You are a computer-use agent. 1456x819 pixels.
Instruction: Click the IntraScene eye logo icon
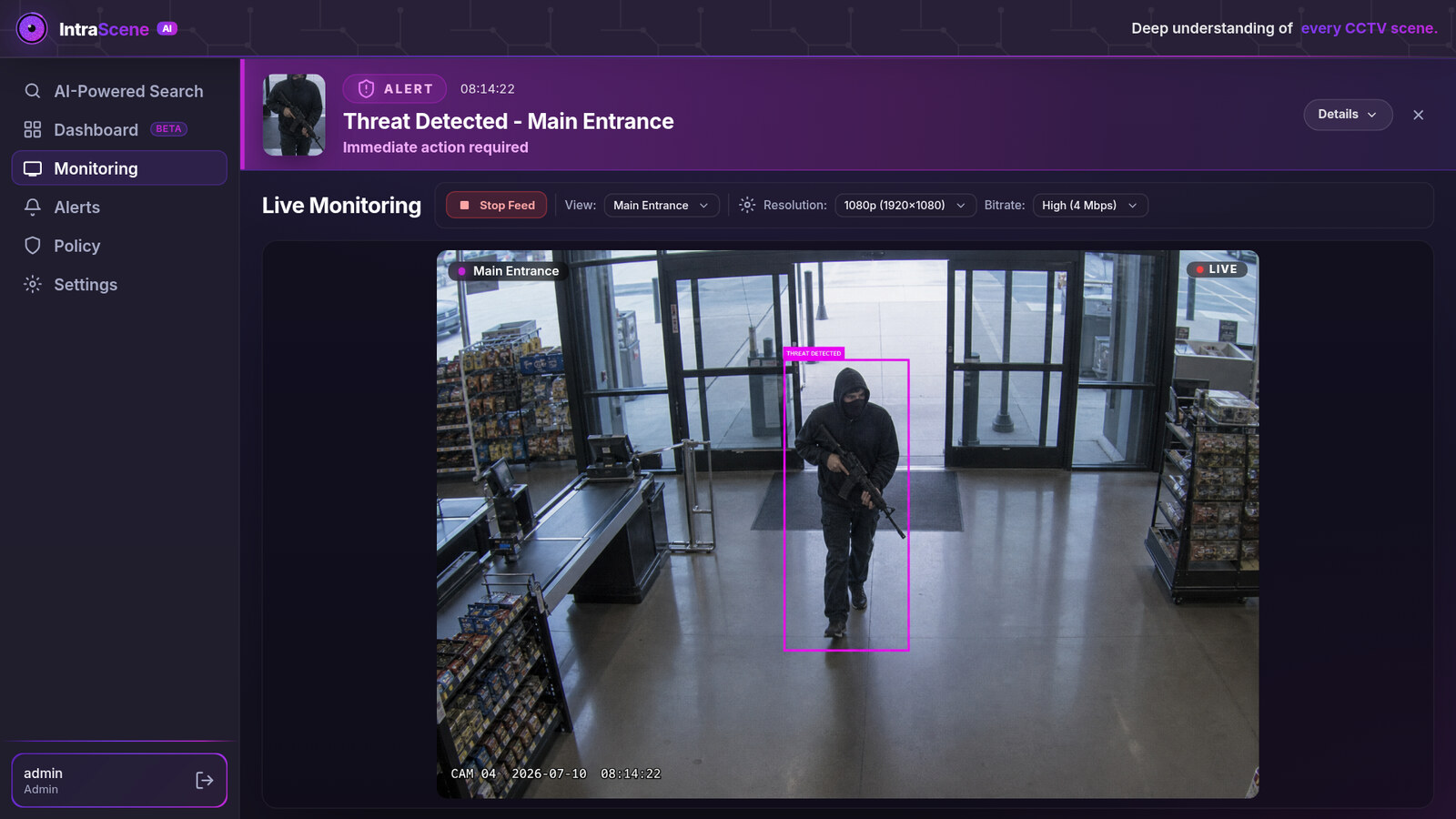coord(32,28)
